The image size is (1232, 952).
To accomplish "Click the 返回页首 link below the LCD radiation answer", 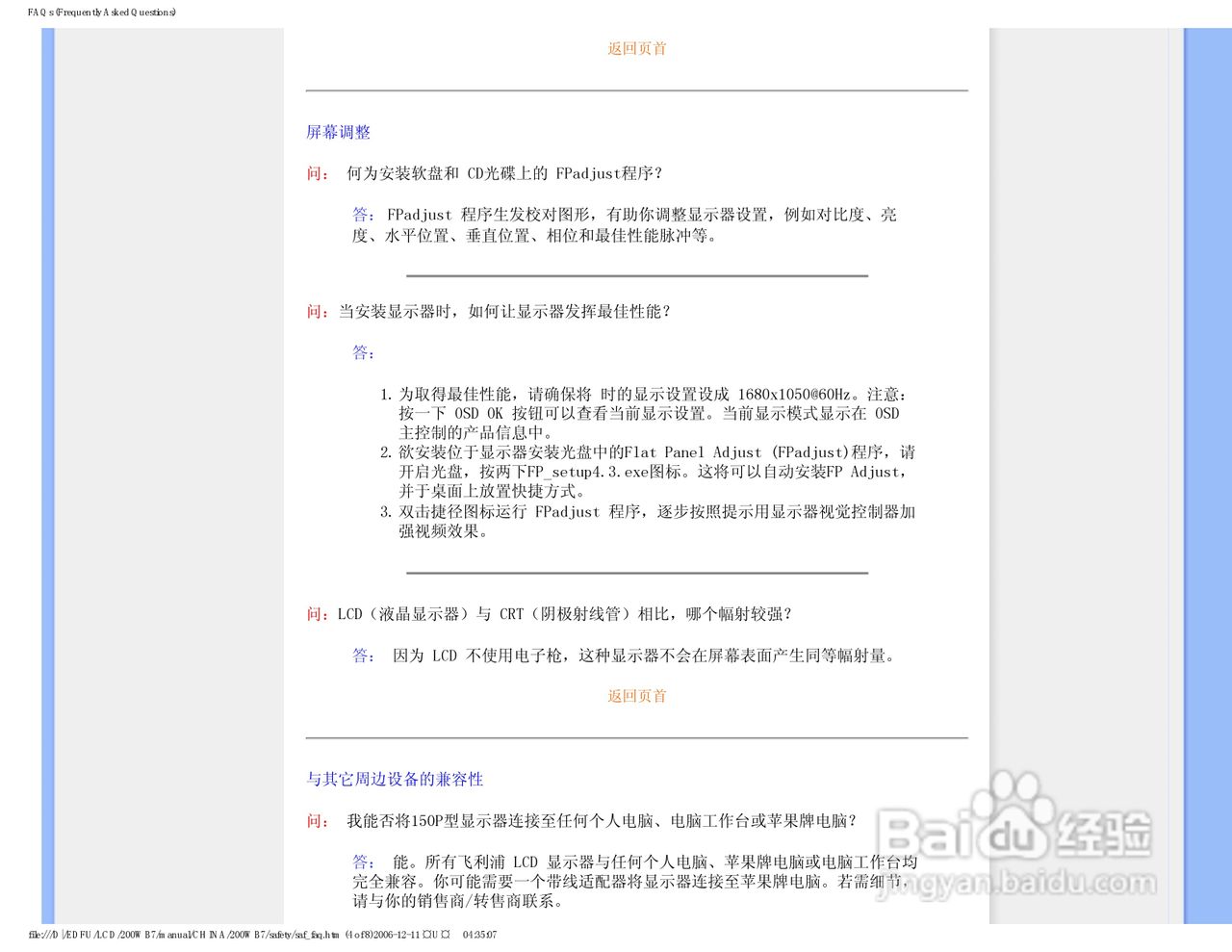I will pos(636,696).
